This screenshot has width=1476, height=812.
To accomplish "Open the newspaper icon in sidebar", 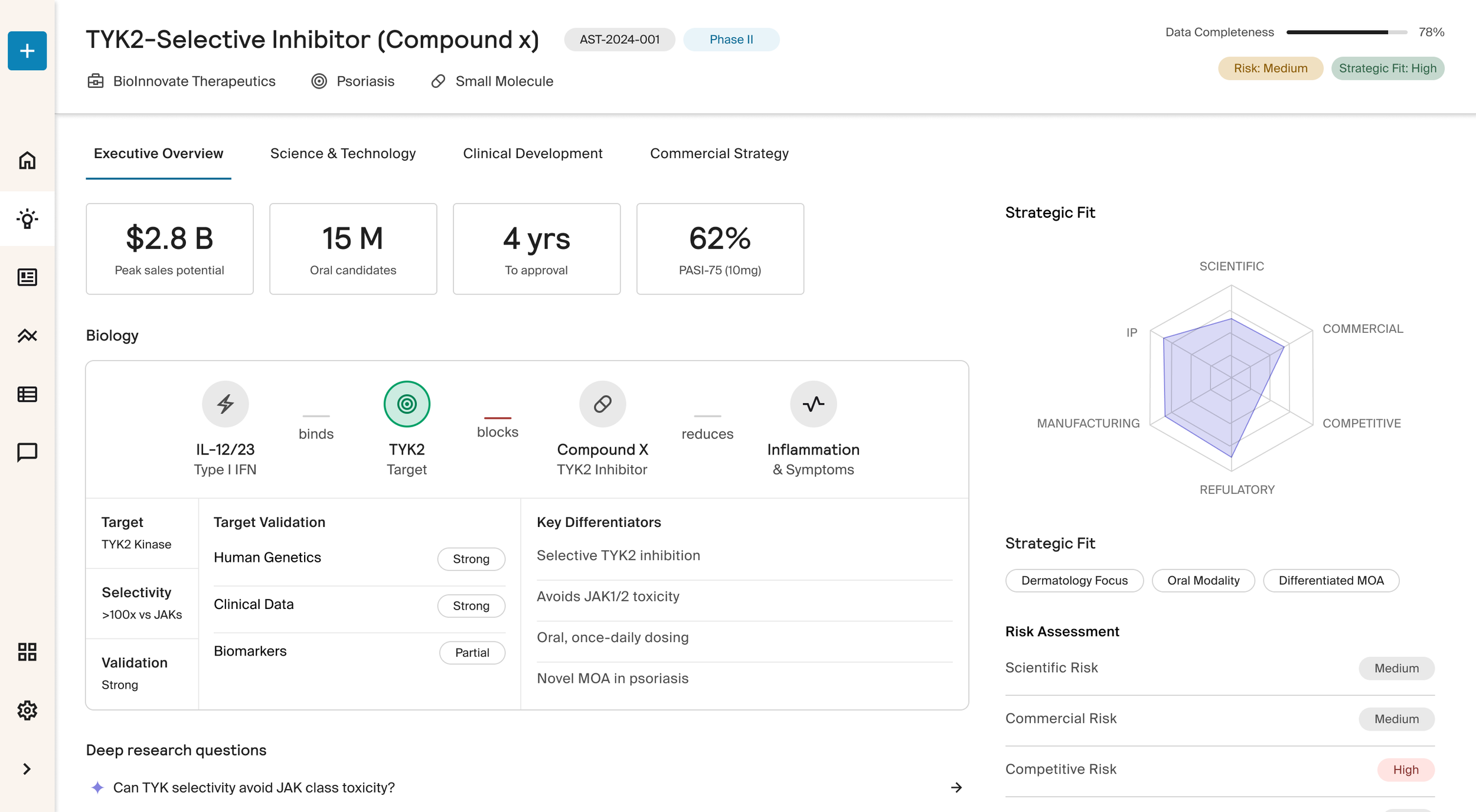I will pos(27,277).
